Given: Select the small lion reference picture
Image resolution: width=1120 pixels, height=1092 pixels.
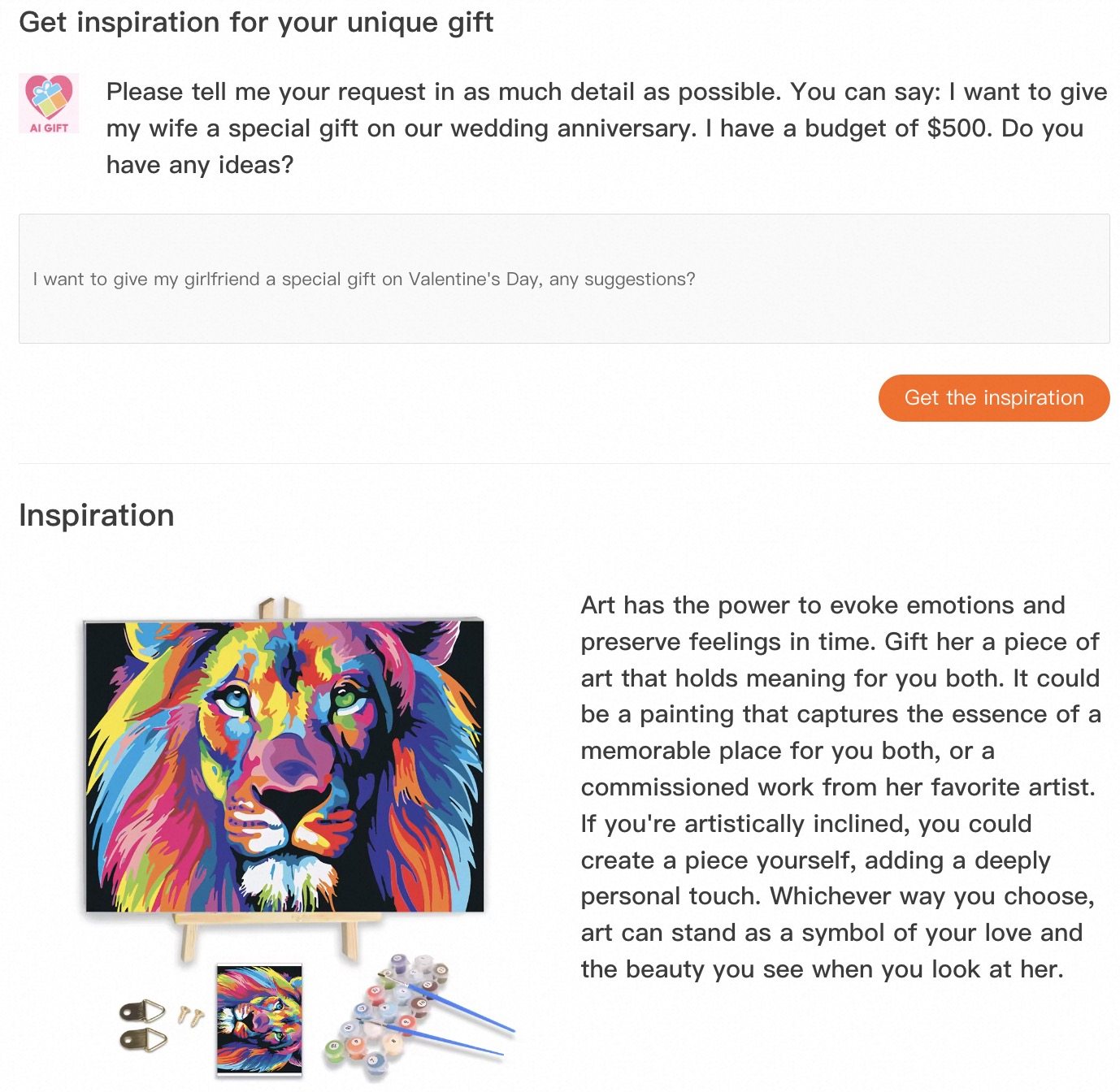Looking at the screenshot, I should 259,1020.
